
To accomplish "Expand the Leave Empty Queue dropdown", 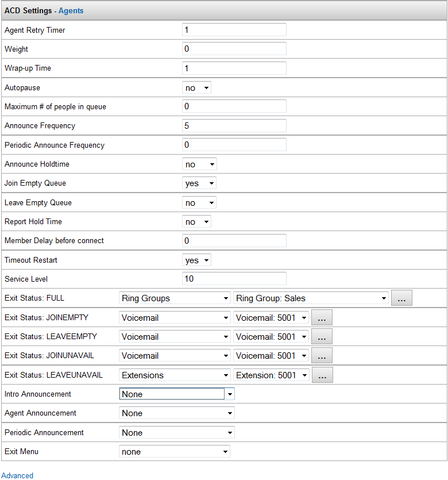I will tap(199, 203).
